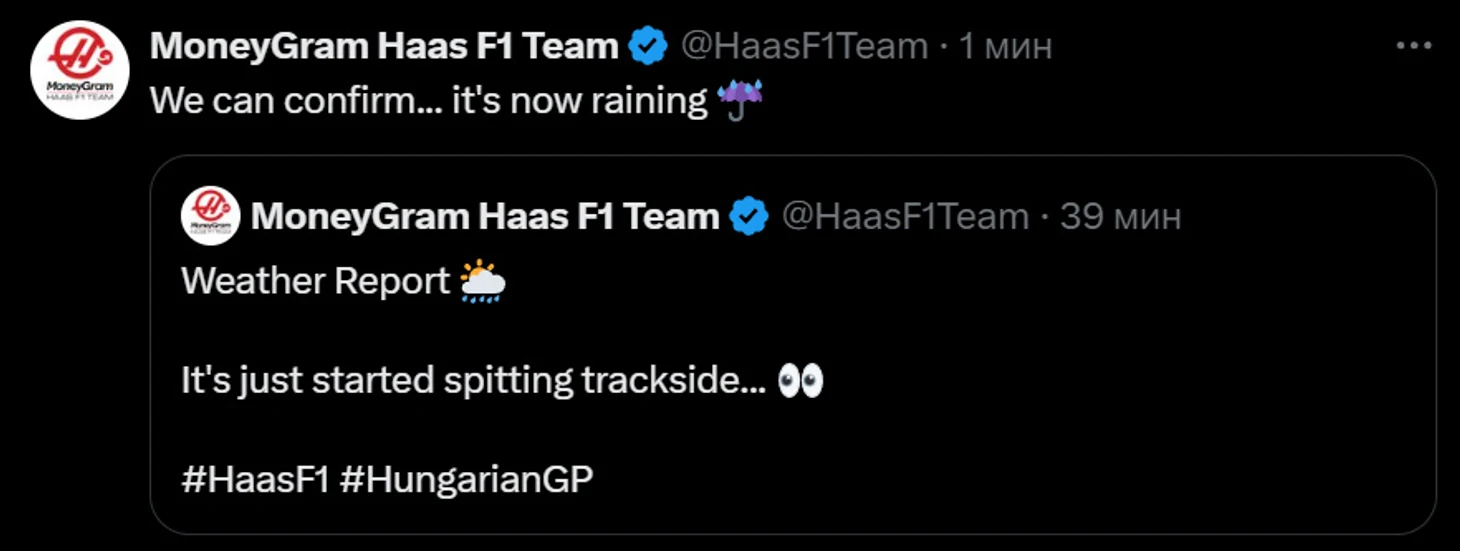Click the verified badge on main tweet

coord(649,46)
